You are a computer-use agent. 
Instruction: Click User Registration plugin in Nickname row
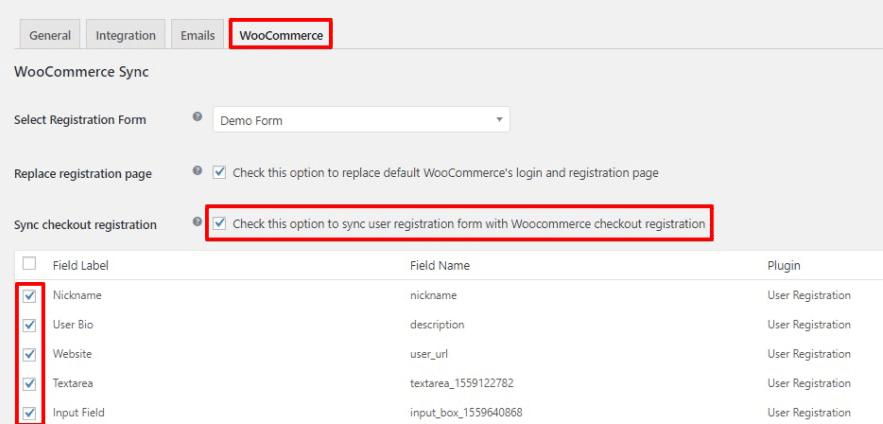[x=809, y=295]
